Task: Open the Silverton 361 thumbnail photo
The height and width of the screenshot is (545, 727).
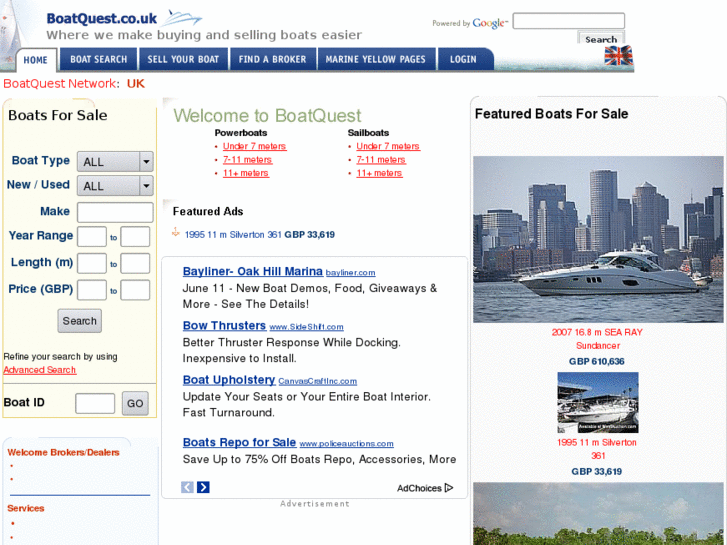Action: coord(598,403)
